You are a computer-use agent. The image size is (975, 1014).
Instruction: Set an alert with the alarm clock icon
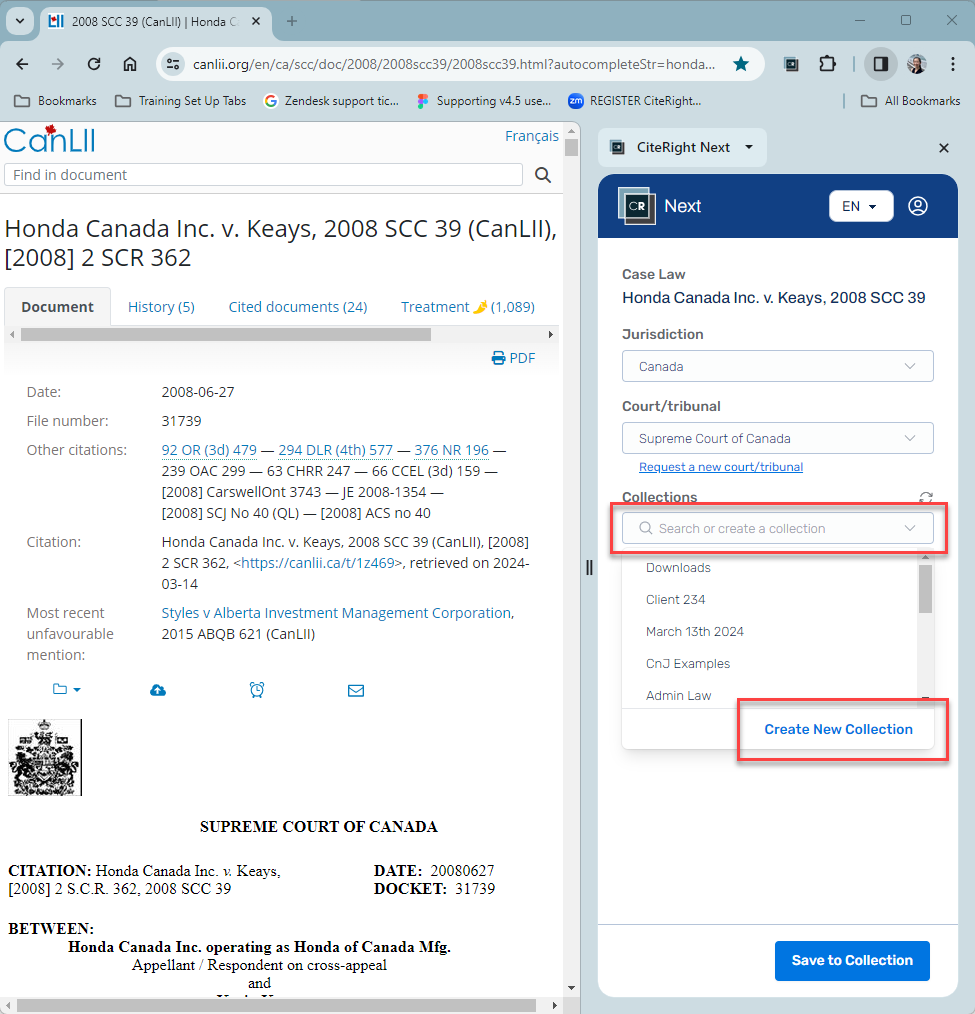257,690
